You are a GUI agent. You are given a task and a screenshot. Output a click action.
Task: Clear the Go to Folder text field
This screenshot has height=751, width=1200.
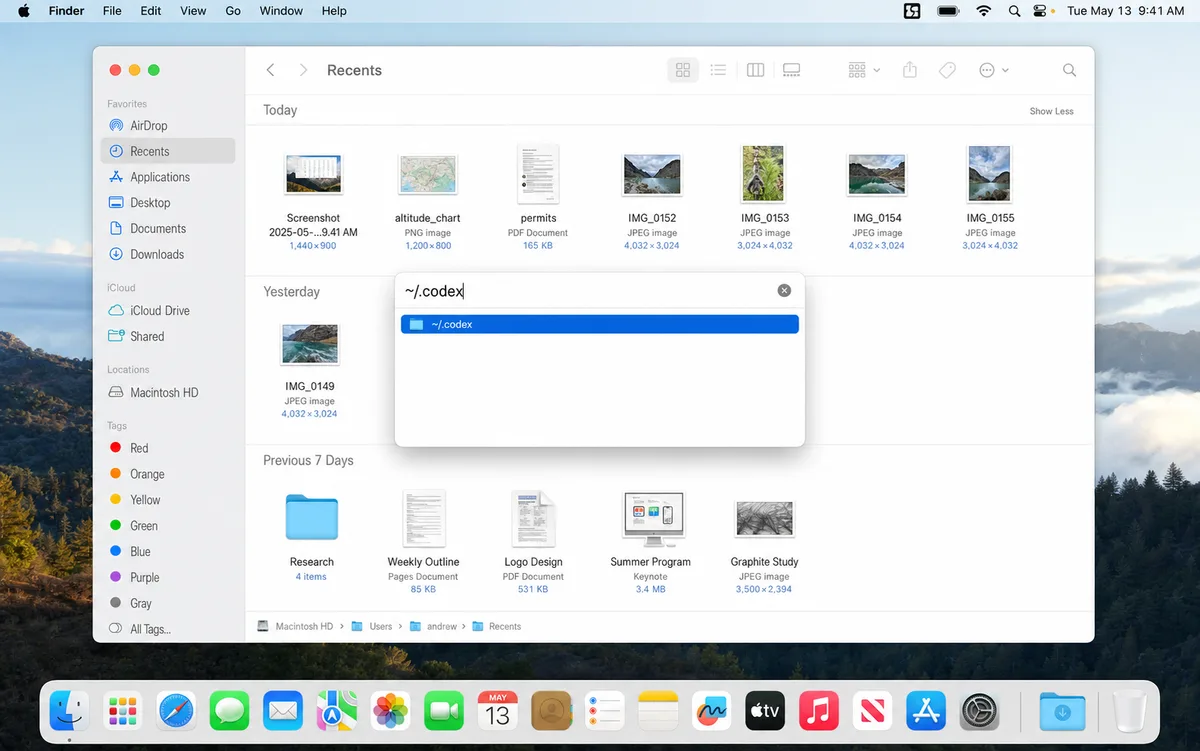pyautogui.click(x=784, y=290)
